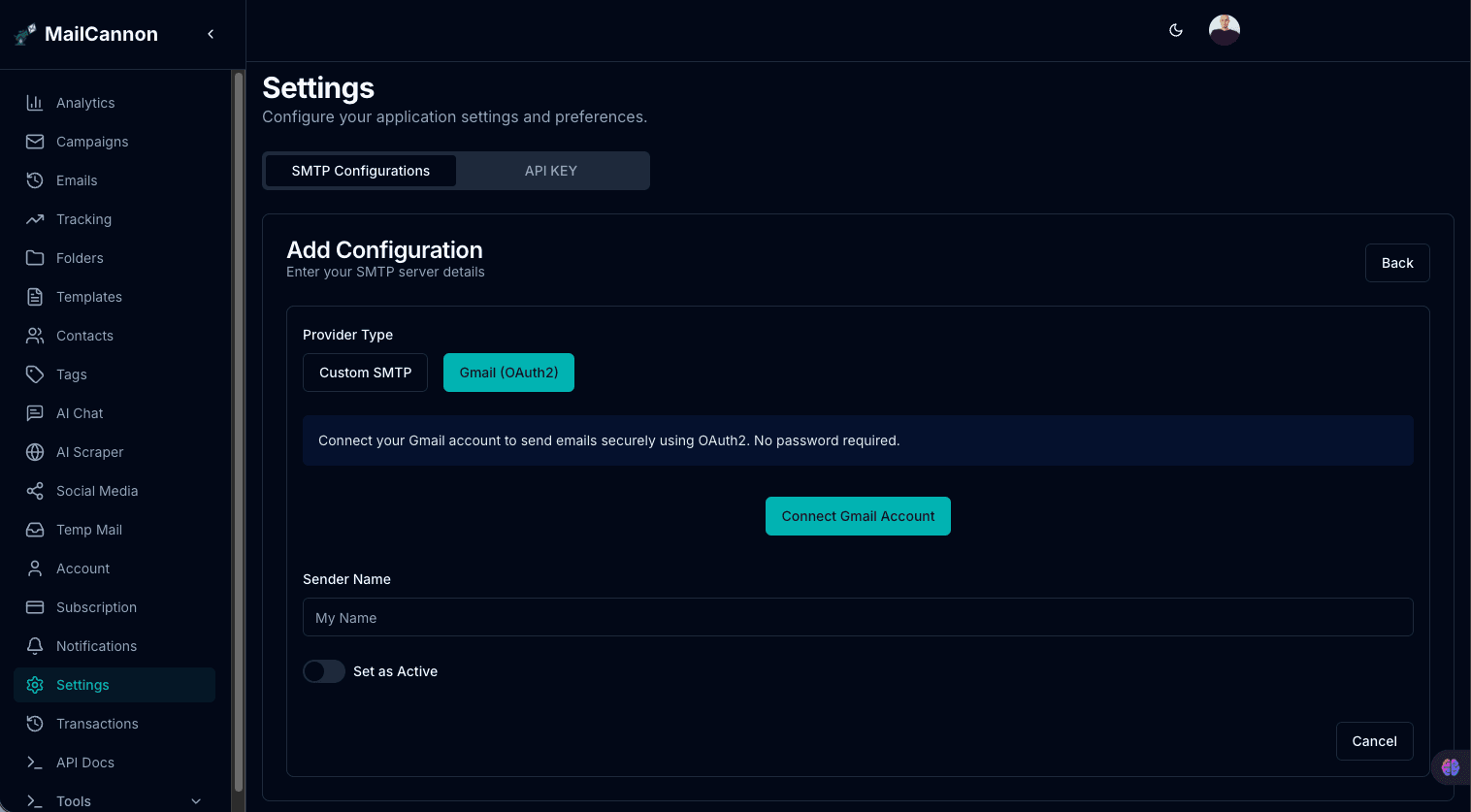The width and height of the screenshot is (1471, 812).
Task: Click the AI Scraper globe icon
Action: click(35, 452)
